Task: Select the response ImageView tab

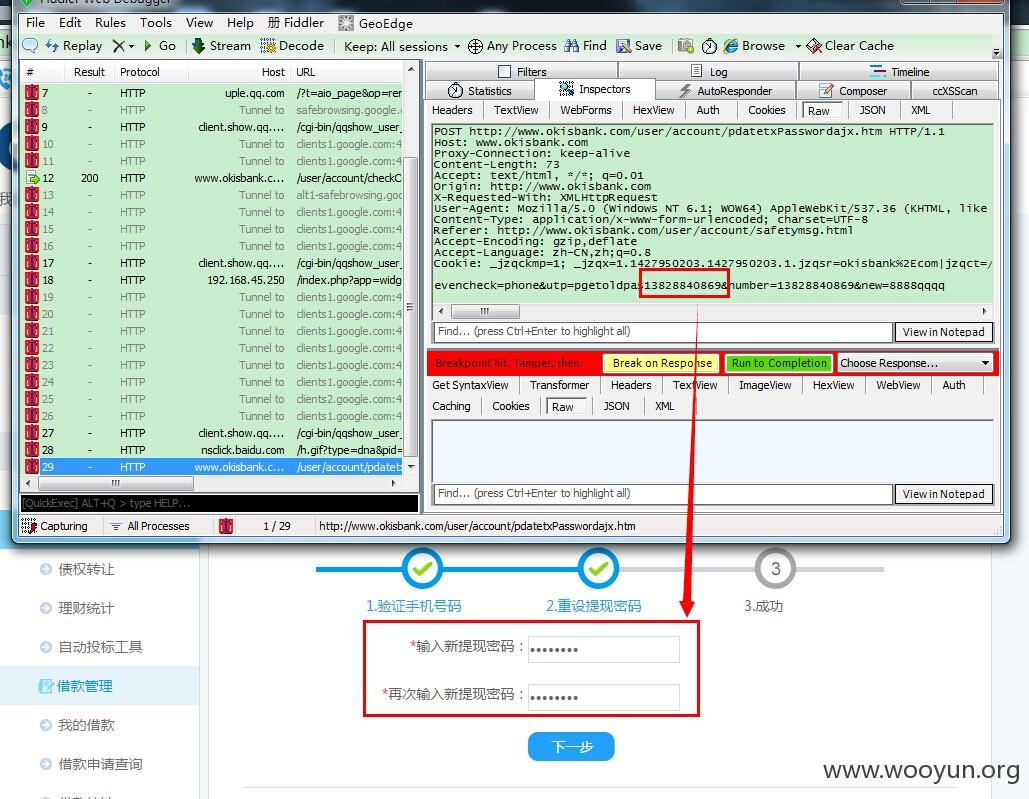Action: pyautogui.click(x=765, y=385)
